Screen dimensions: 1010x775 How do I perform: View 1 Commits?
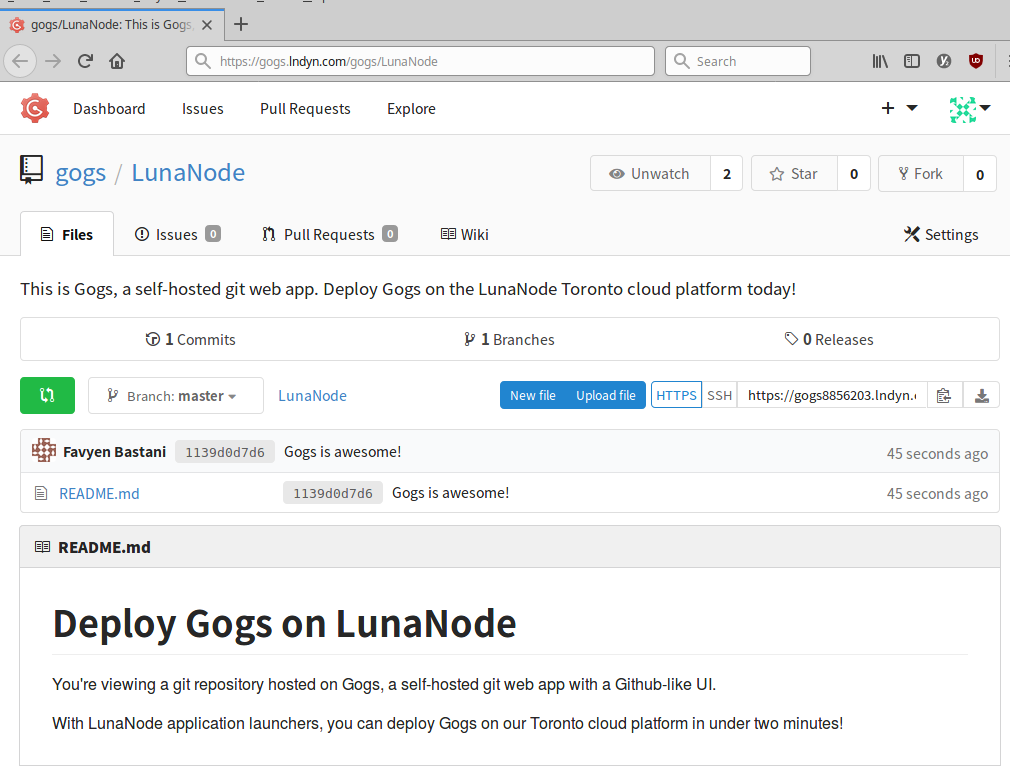(191, 340)
